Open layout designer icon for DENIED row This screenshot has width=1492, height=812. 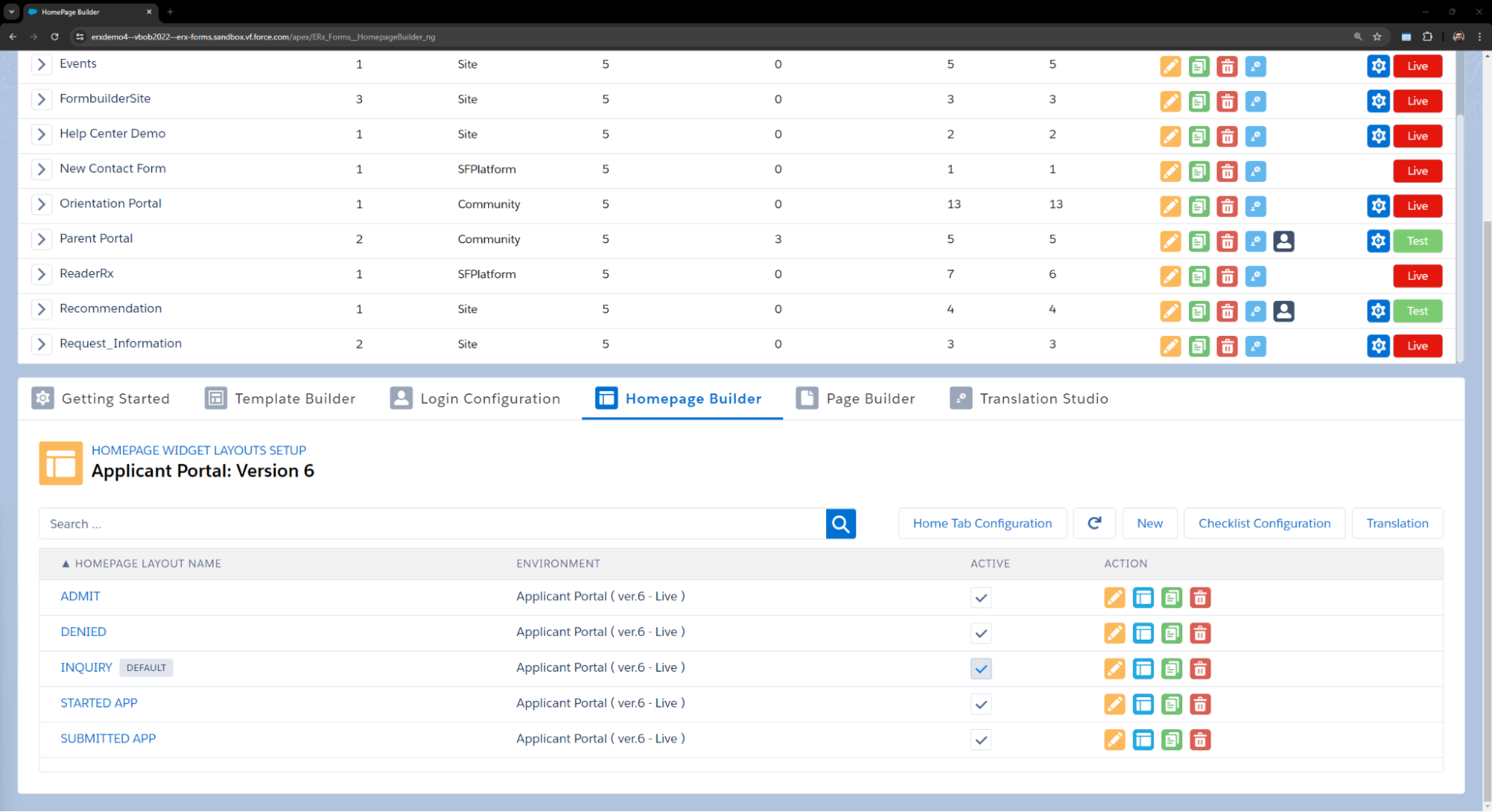[x=1143, y=634]
